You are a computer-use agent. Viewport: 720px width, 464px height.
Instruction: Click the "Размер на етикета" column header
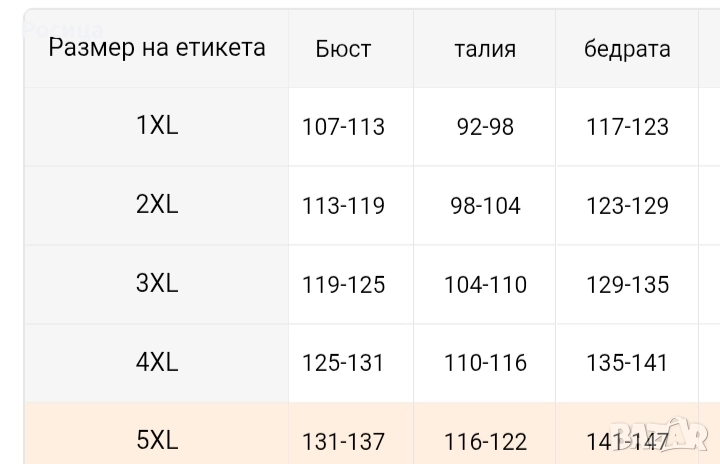pyautogui.click(x=157, y=48)
